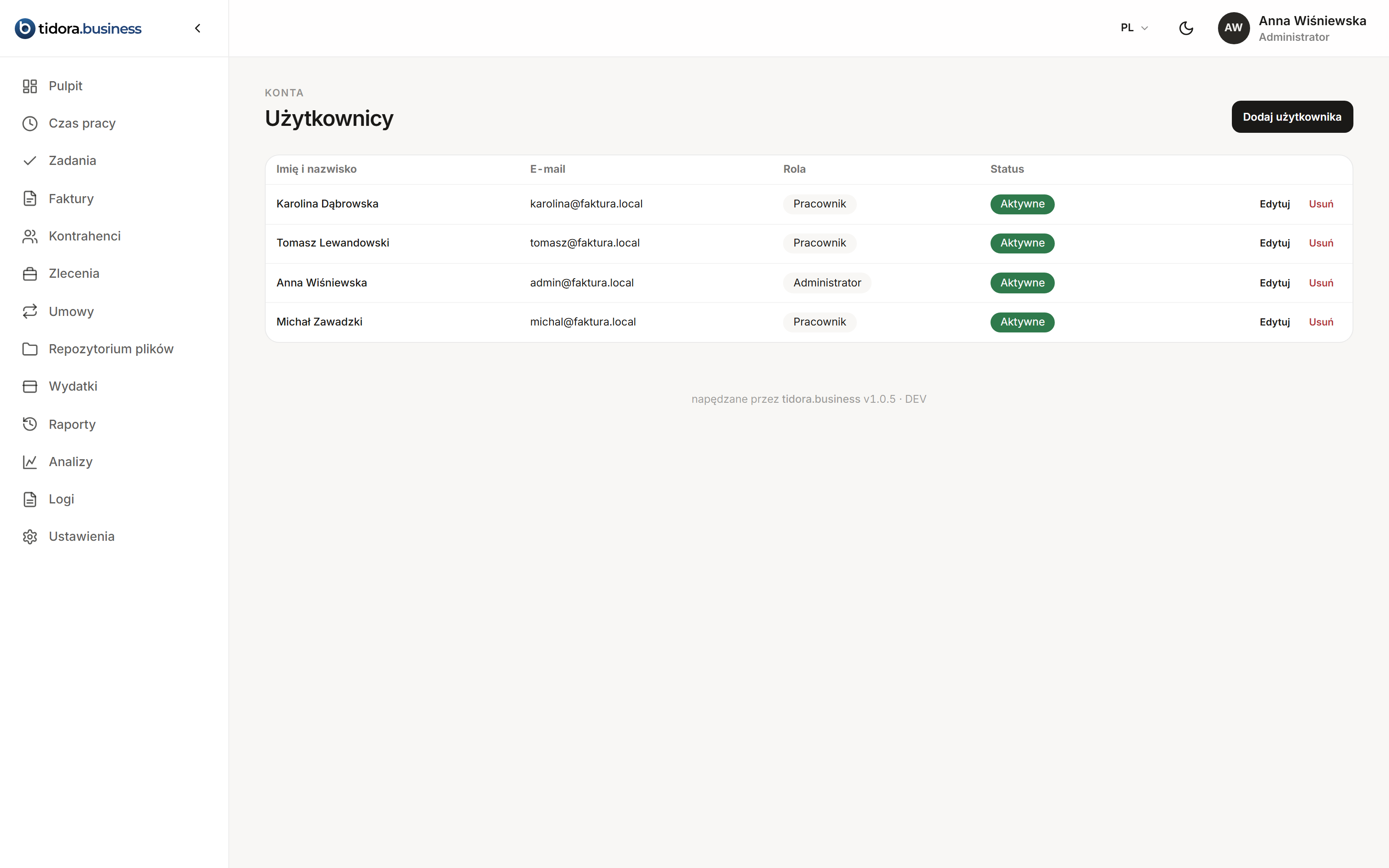This screenshot has width=1389, height=868.
Task: Open Anna Wiśniewska user profile menu
Action: [1291, 28]
